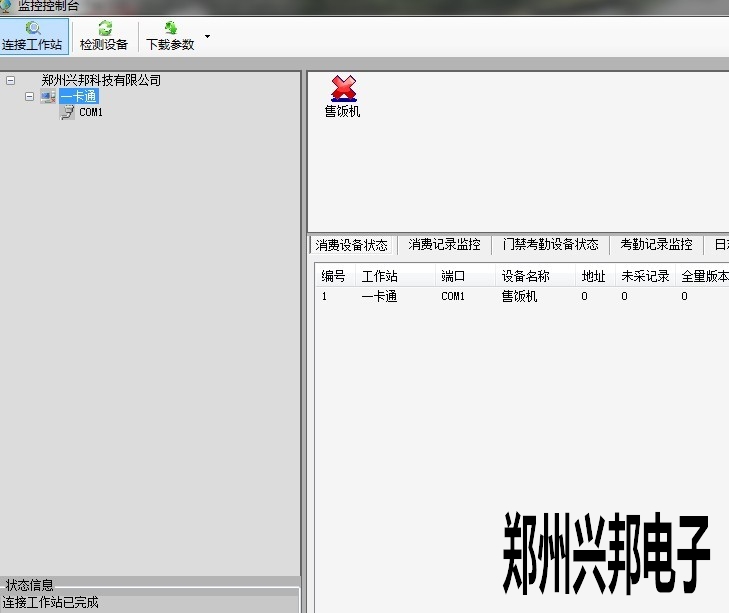This screenshot has height=613, width=729.
Task: Click the 售饭机 label under device icon
Action: pos(343,111)
